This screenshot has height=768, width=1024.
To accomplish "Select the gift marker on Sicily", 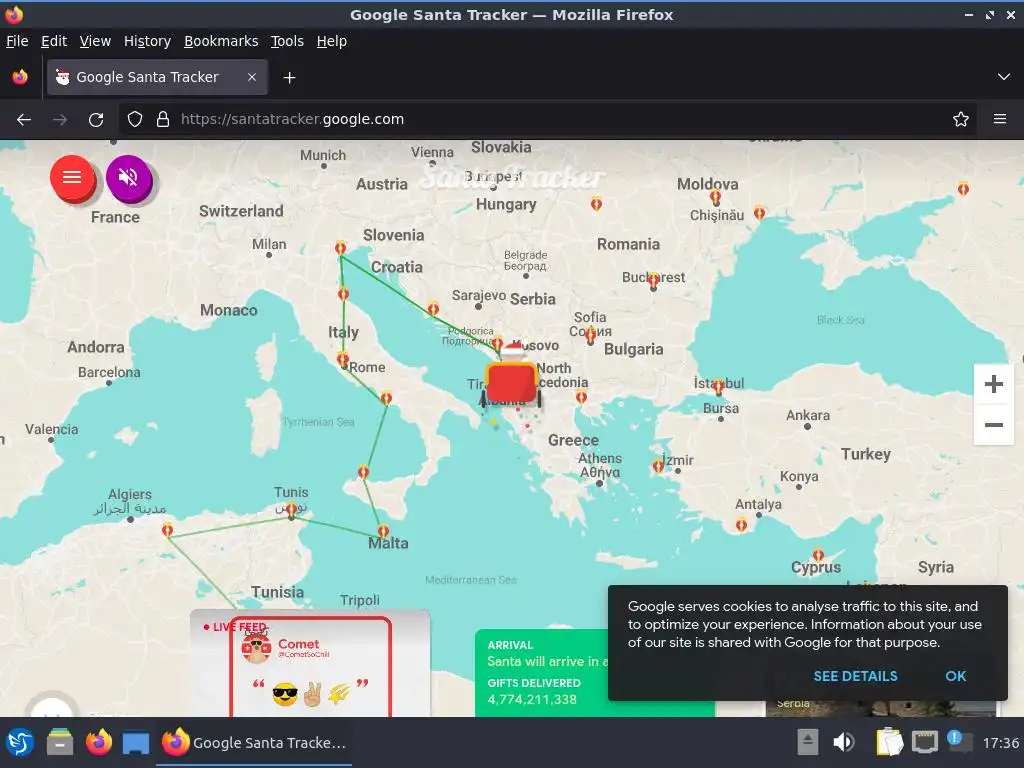I will tap(364, 472).
